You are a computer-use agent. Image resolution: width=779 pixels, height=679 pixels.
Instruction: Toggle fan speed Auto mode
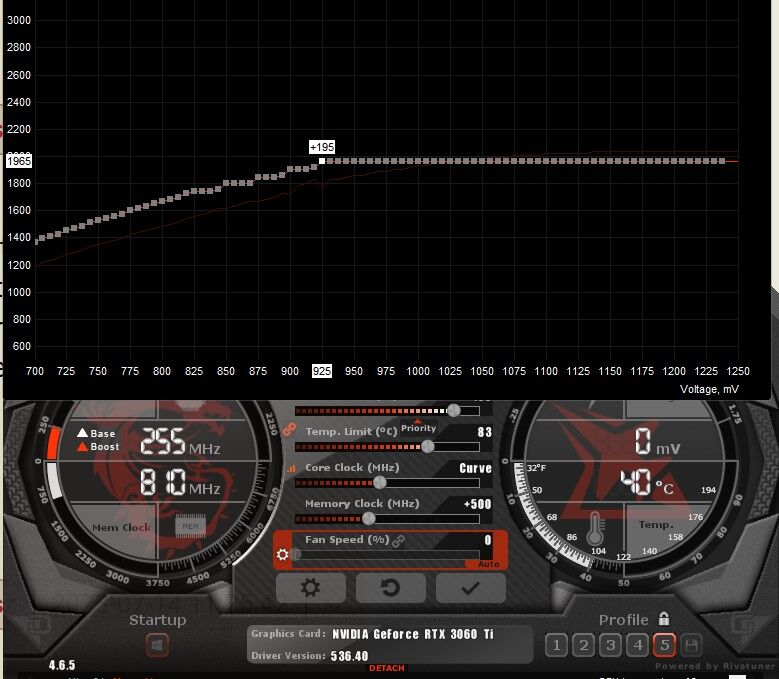[x=488, y=564]
